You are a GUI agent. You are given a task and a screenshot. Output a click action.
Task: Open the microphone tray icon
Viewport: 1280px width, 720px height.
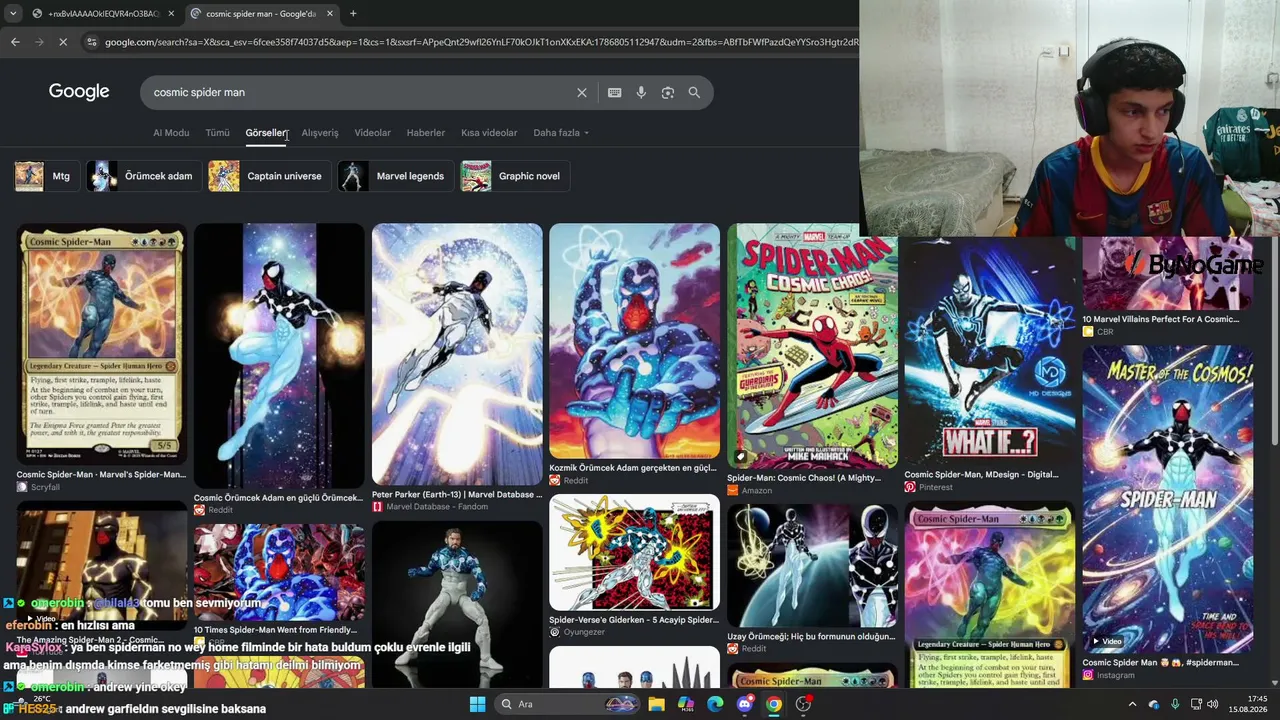click(1175, 704)
